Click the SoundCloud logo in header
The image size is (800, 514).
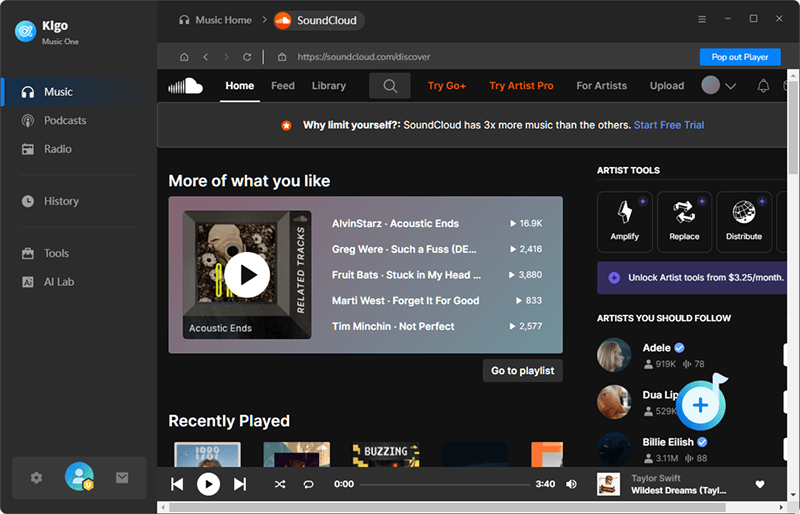[x=186, y=86]
